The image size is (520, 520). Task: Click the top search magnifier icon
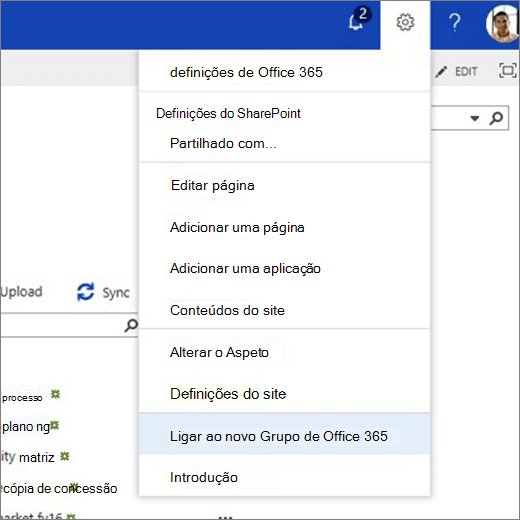496,118
